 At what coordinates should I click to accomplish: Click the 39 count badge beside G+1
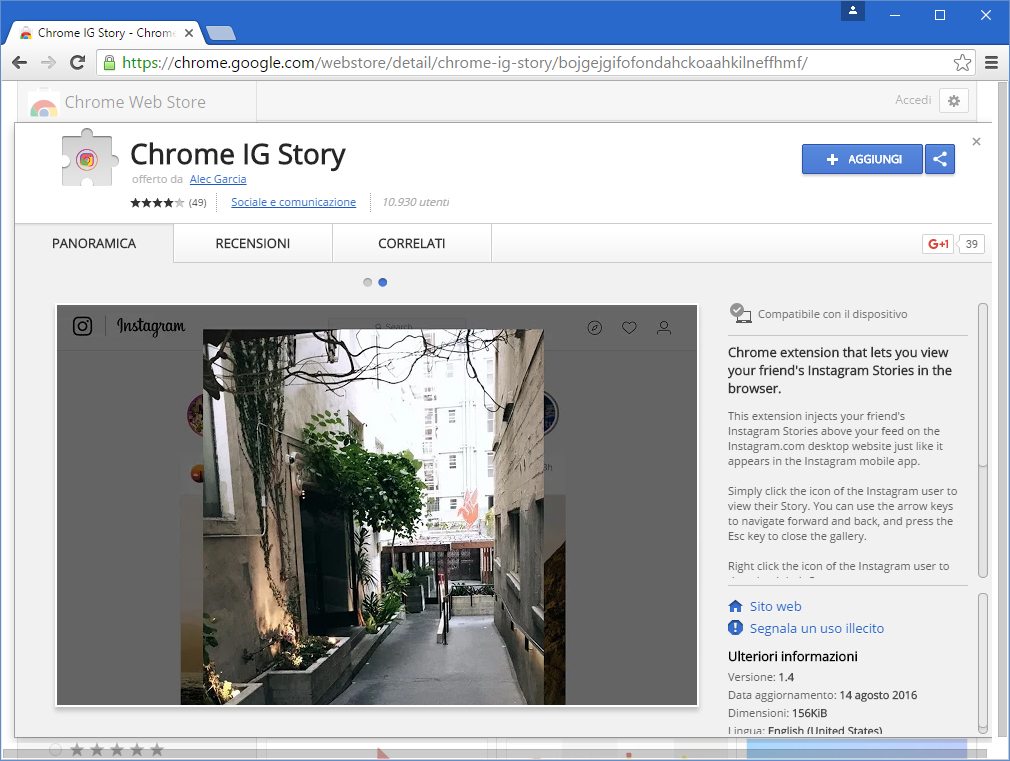point(971,244)
